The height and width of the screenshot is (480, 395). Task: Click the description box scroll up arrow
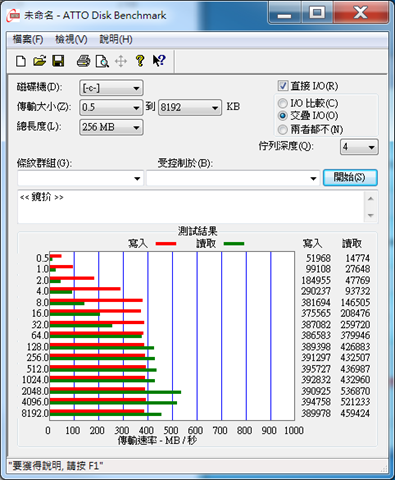(371, 199)
